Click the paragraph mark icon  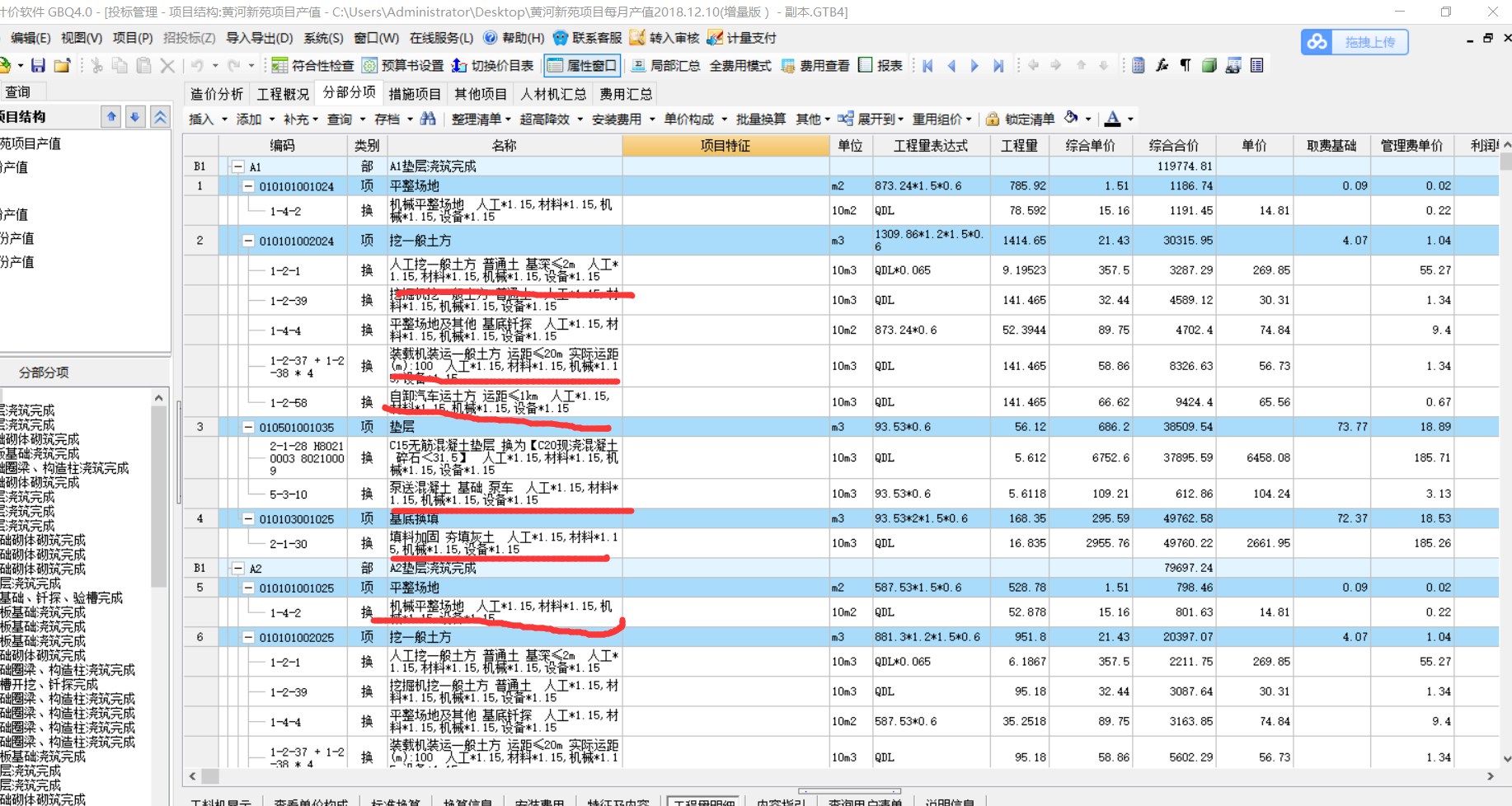click(1186, 66)
